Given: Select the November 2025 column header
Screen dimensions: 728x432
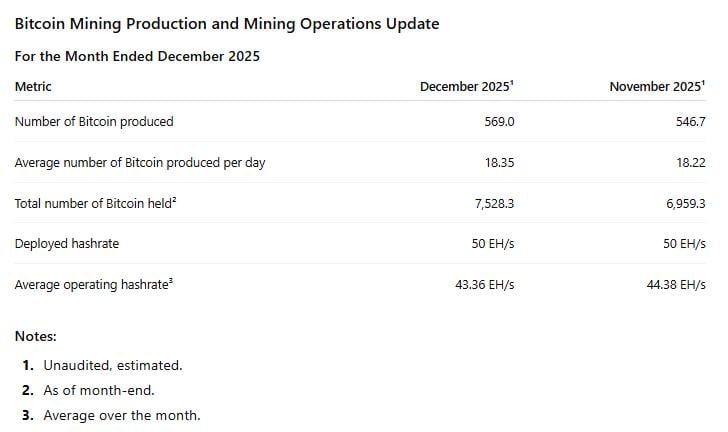Looking at the screenshot, I should [x=657, y=87].
